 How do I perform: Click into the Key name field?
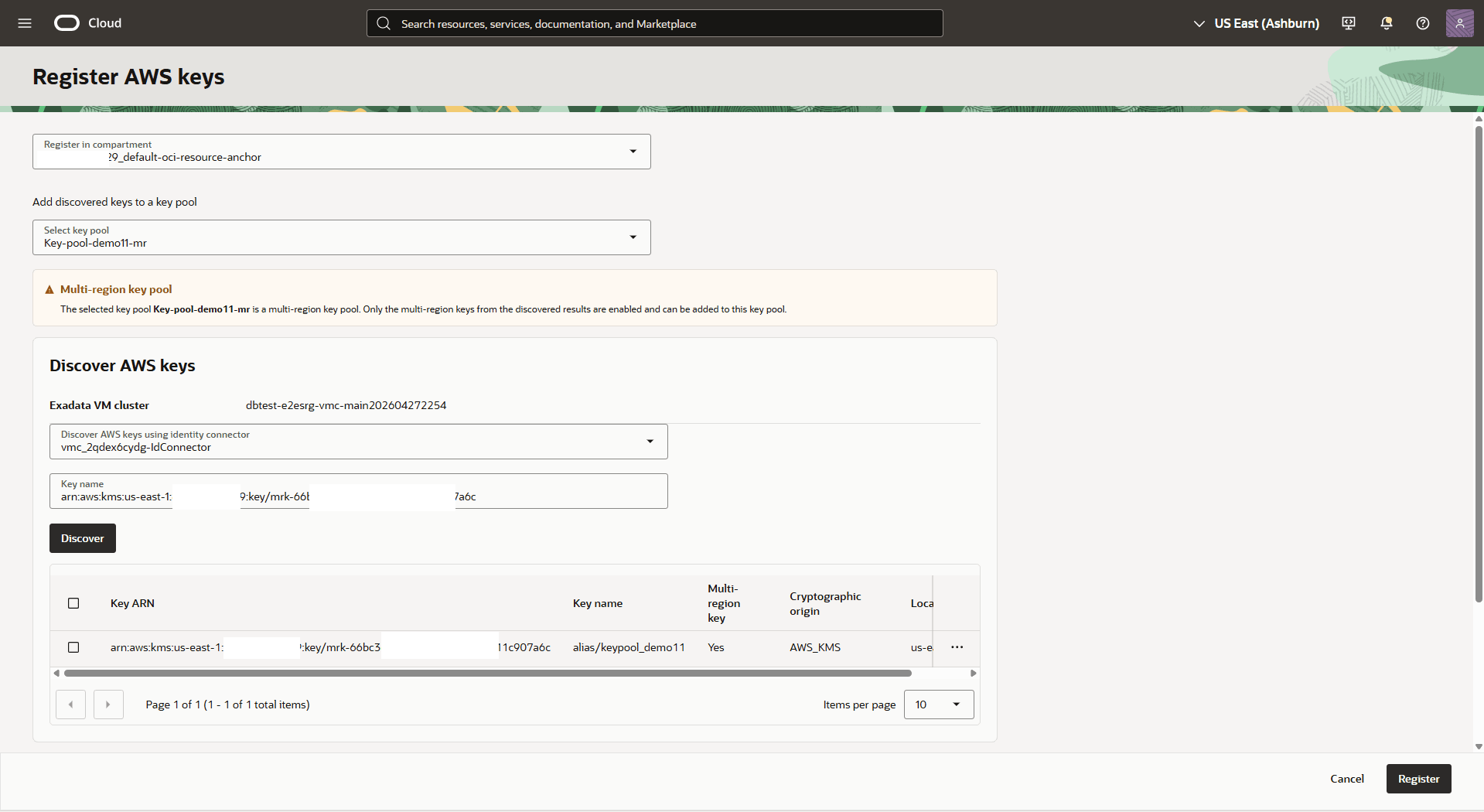[359, 491]
